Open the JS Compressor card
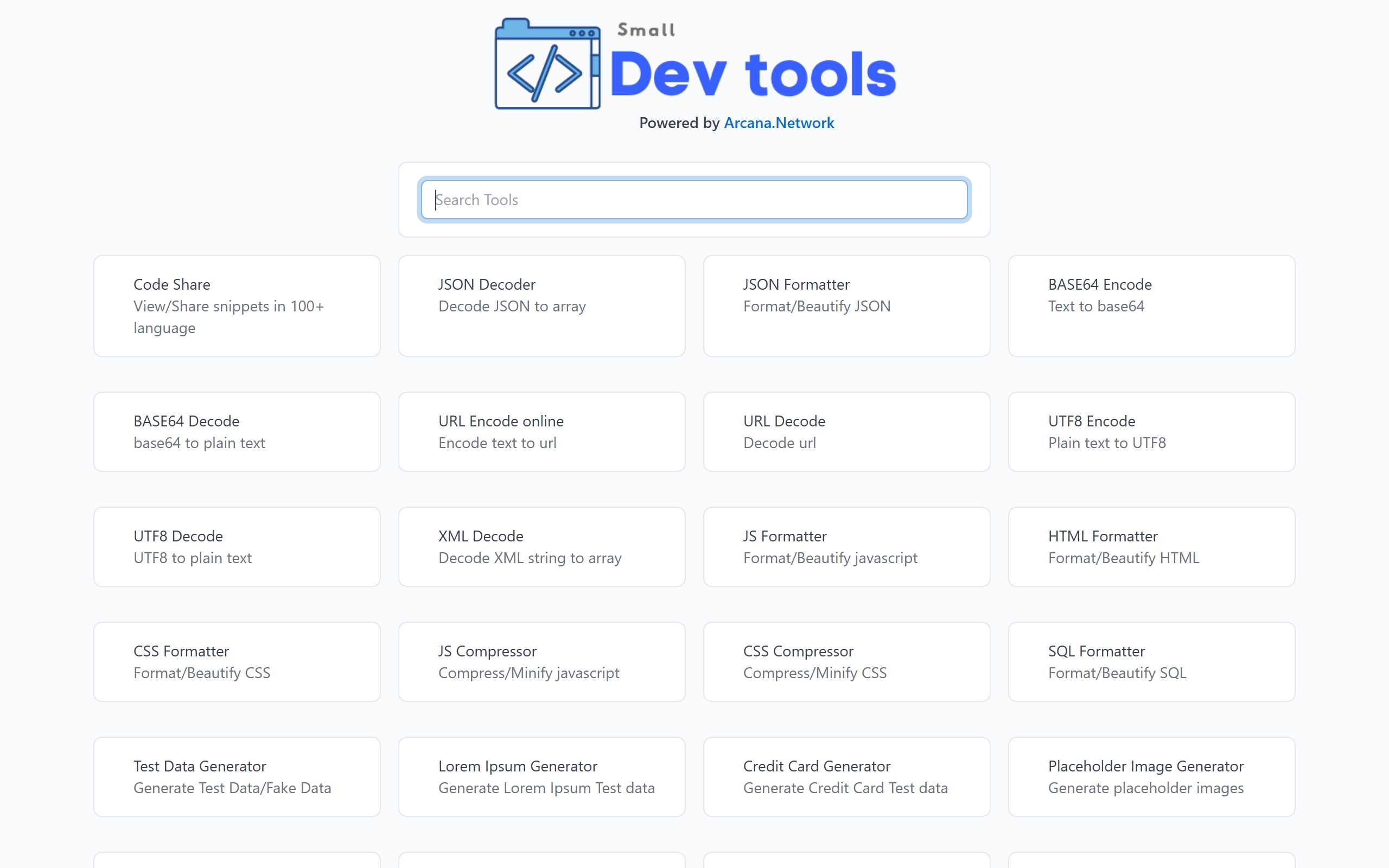 click(x=541, y=661)
